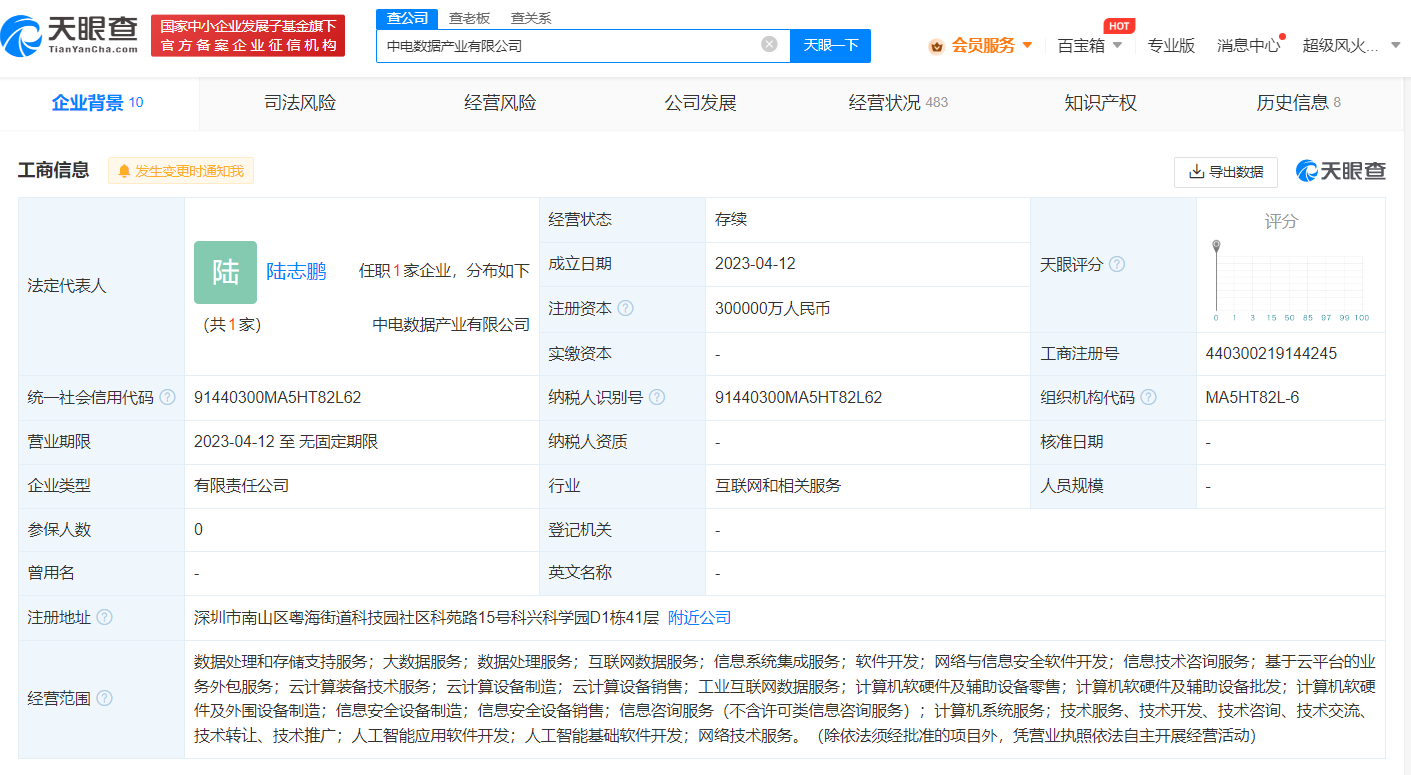Select company type 有限责任公司
The width and height of the screenshot is (1411, 775).
click(x=241, y=486)
